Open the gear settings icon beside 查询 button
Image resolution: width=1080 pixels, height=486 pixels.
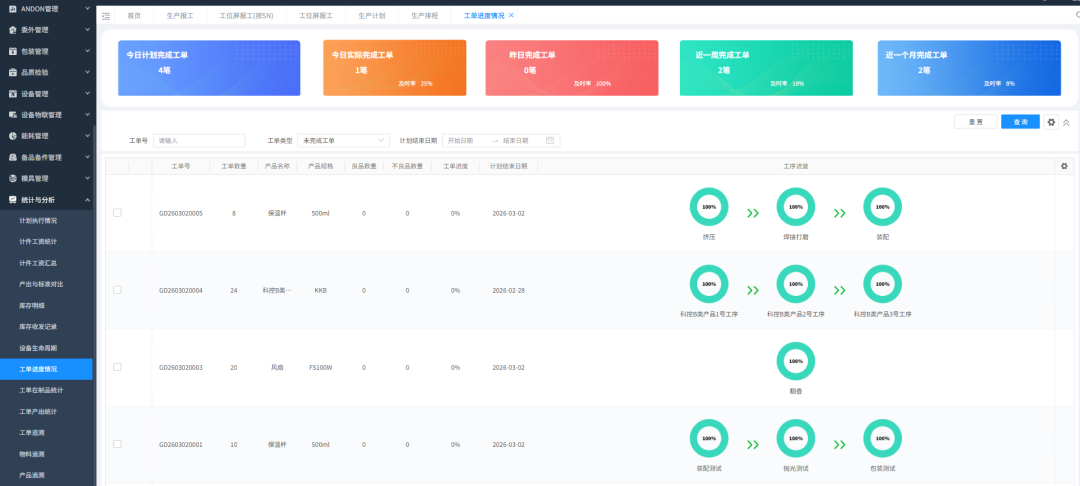(1051, 122)
